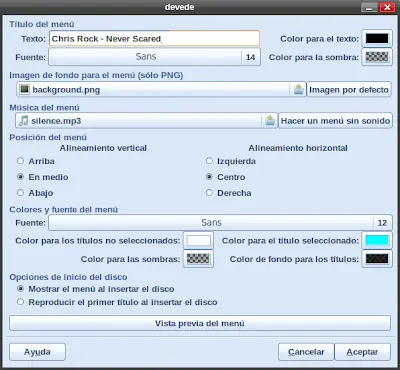The width and height of the screenshot is (400, 370).
Task: Open background.png file chooser
Action: click(x=161, y=89)
